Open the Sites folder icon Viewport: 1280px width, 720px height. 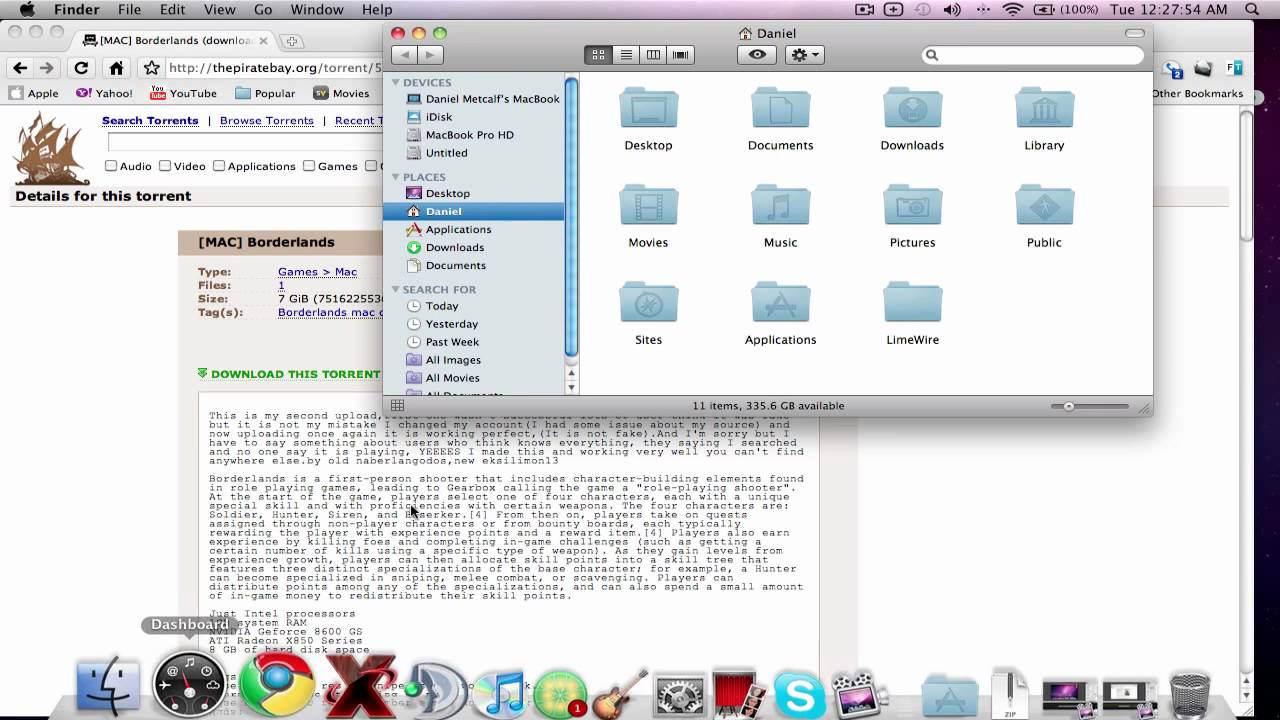pyautogui.click(x=648, y=302)
